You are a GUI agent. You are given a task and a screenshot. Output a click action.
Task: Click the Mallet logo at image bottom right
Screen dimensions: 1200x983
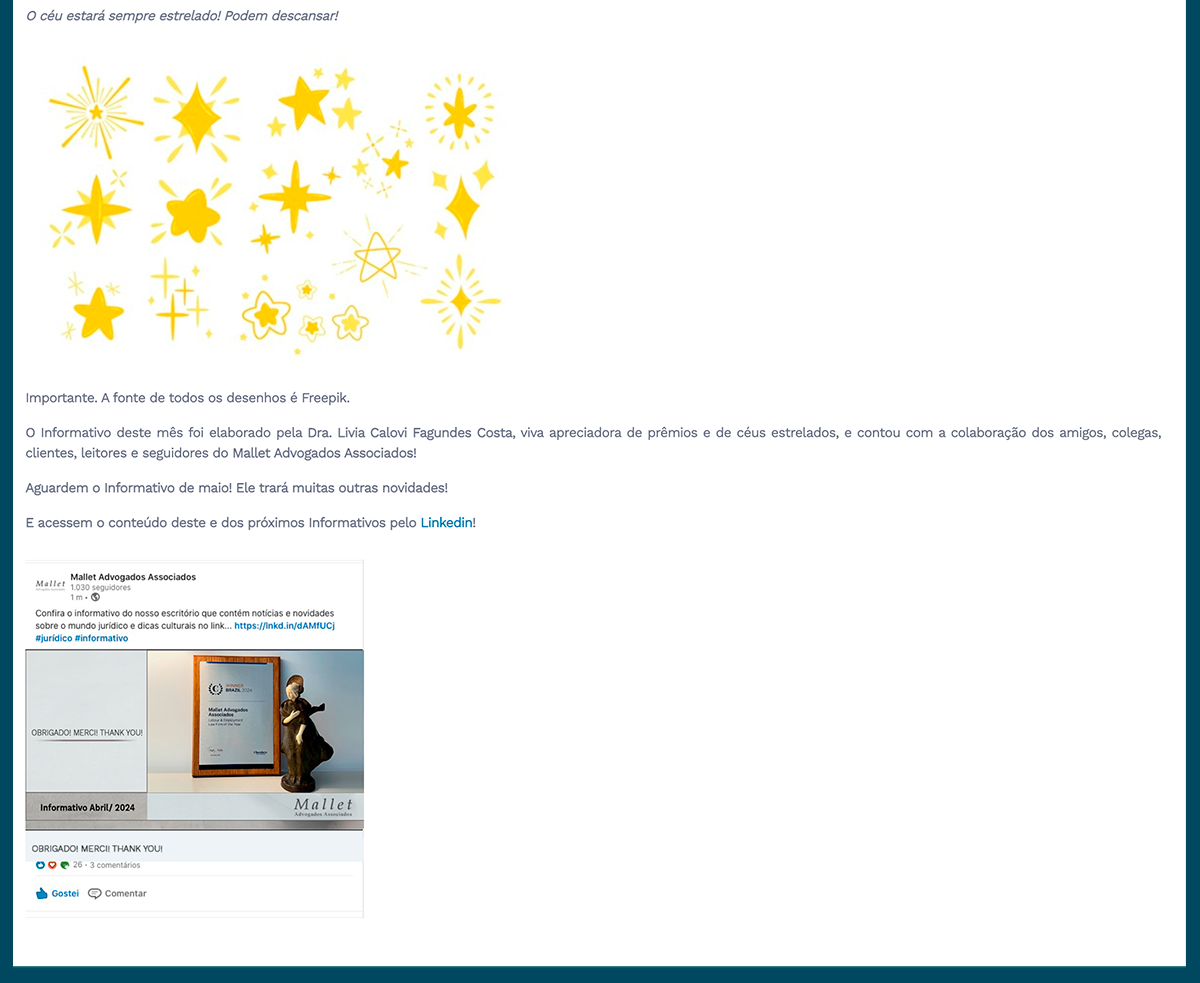click(323, 808)
